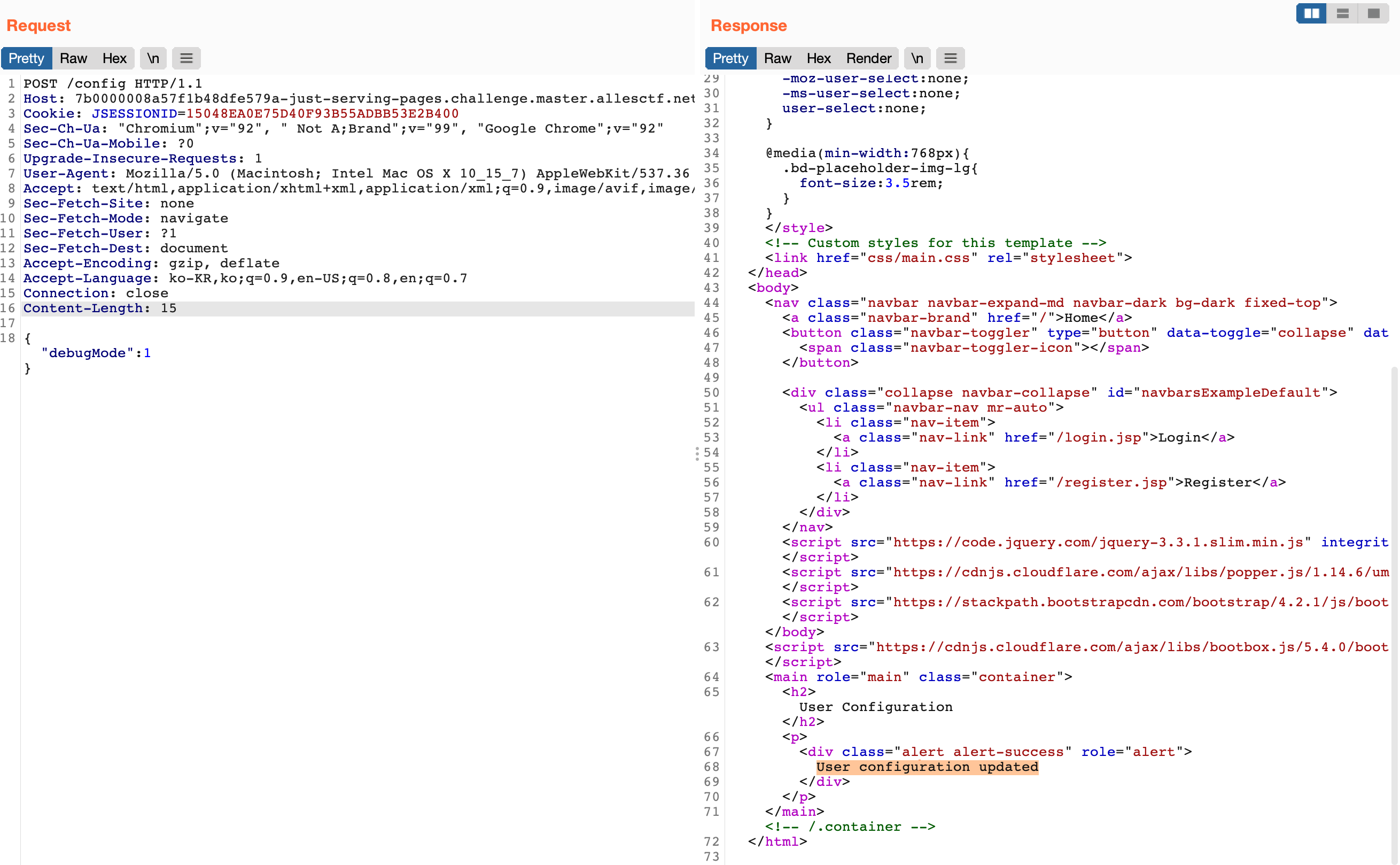Click the highlighted 'User configuration updated' text

[927, 767]
